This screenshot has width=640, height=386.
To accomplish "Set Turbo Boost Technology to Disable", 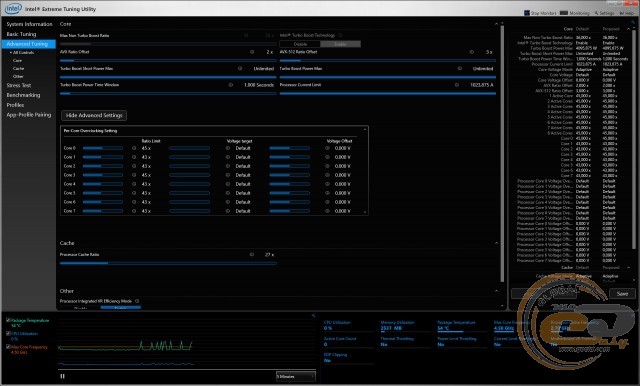I will coord(300,44).
